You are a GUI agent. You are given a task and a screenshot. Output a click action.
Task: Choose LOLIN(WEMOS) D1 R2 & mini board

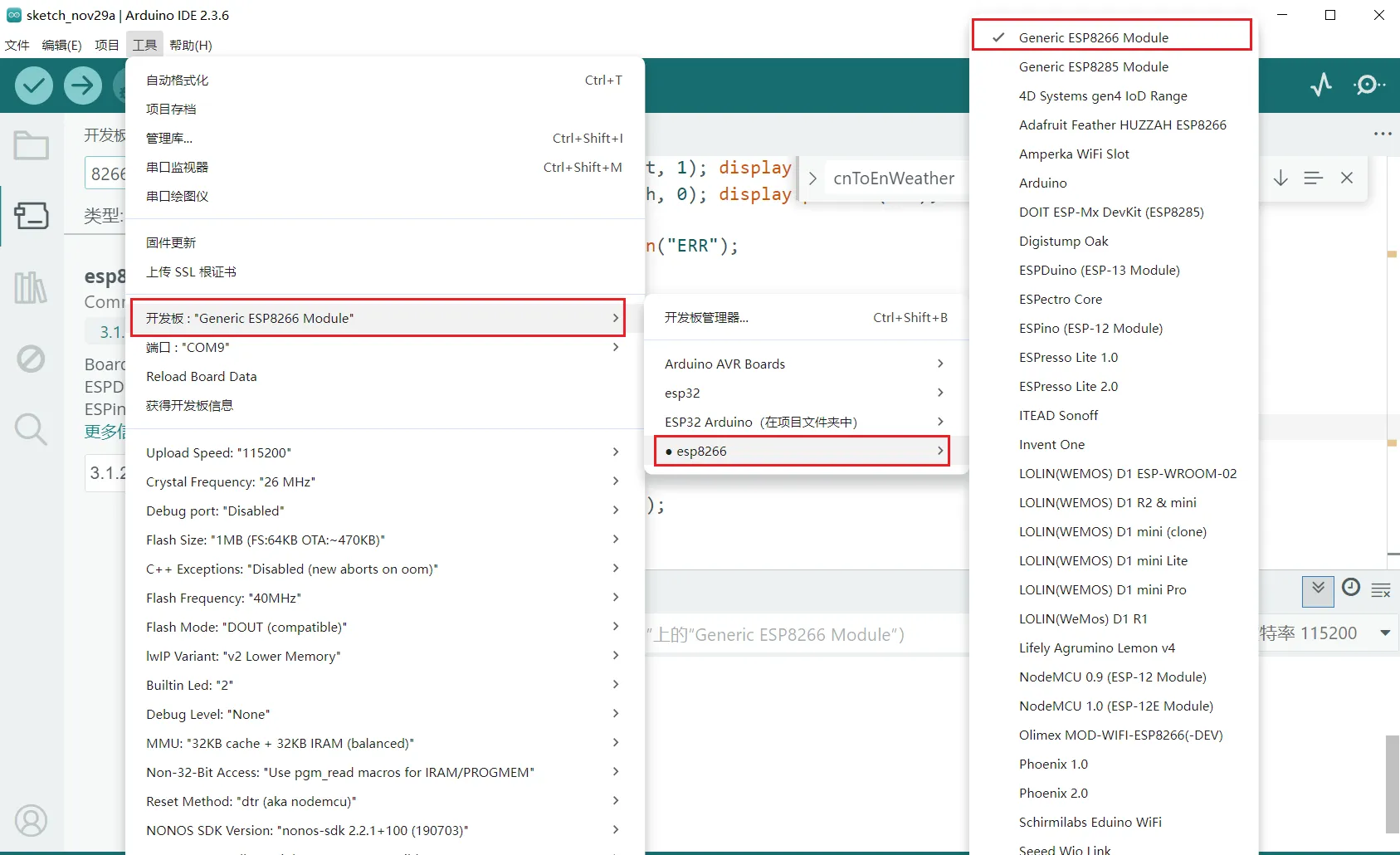tap(1112, 502)
